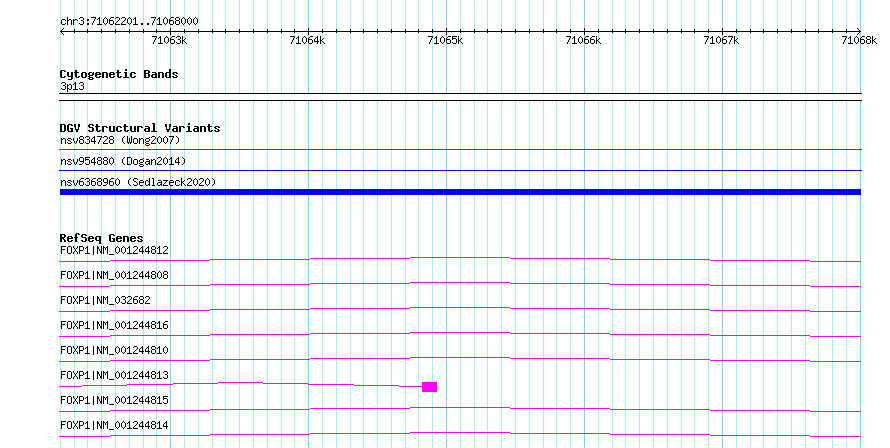This screenshot has width=890, height=448.
Task: Click the 71067k ruler tick label
Action: 721,40
